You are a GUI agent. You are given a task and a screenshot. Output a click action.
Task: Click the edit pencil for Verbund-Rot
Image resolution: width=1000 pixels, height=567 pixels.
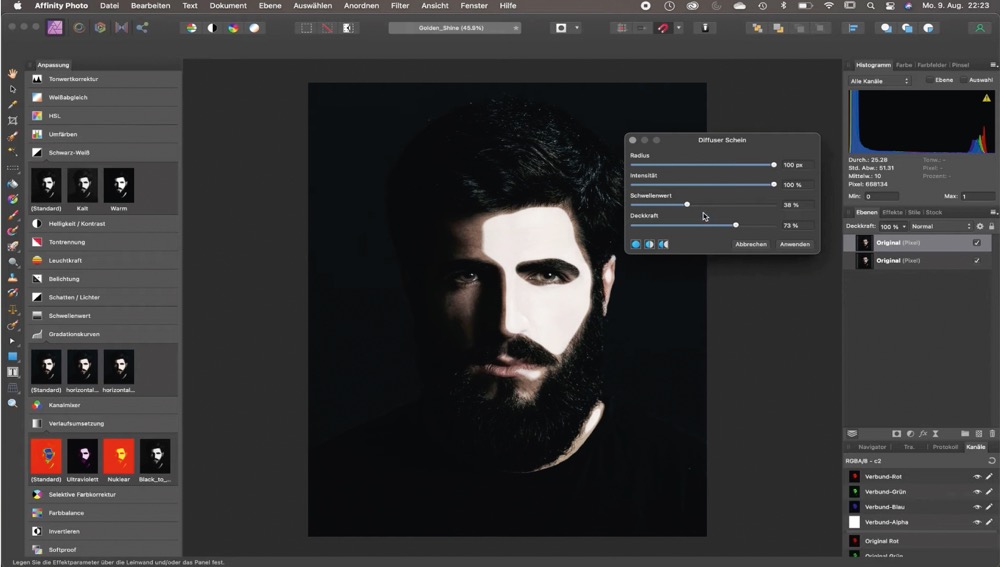click(x=990, y=477)
